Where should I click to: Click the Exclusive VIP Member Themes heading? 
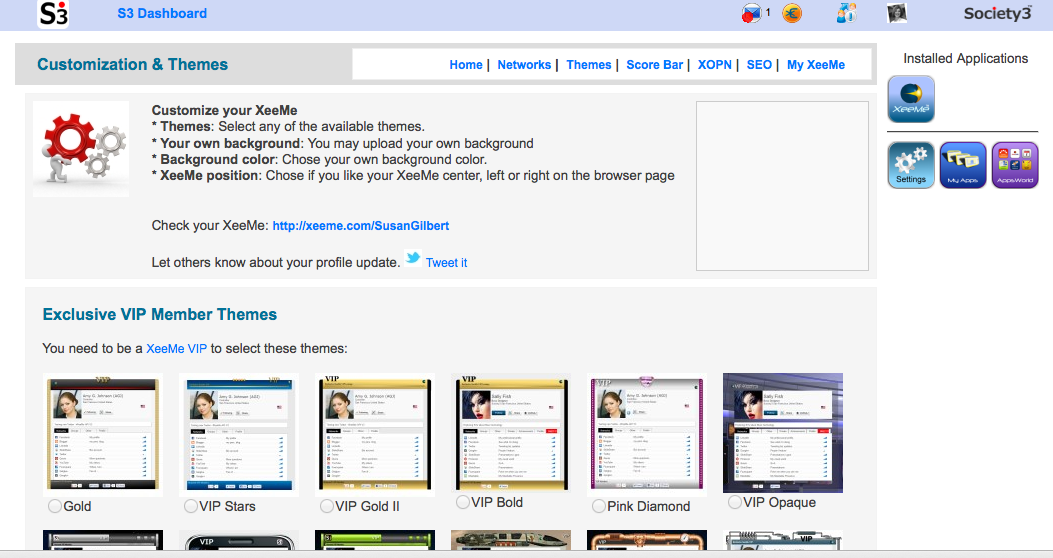(160, 314)
